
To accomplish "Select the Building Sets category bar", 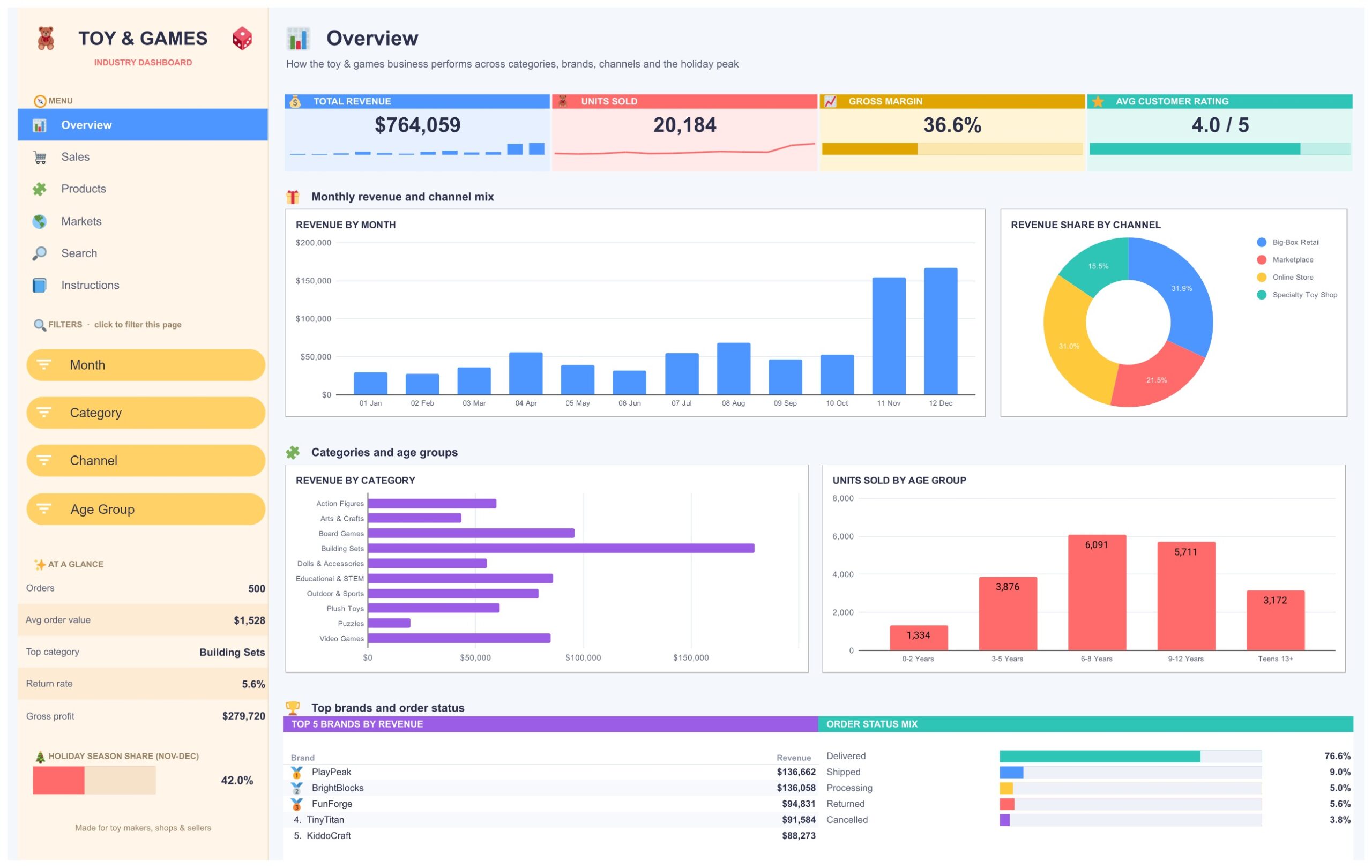I will pyautogui.click(x=561, y=548).
